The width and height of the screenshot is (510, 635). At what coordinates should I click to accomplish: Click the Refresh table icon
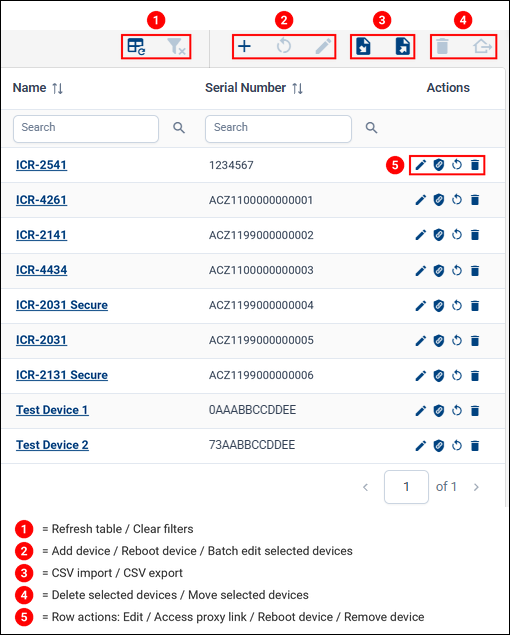pyautogui.click(x=136, y=46)
